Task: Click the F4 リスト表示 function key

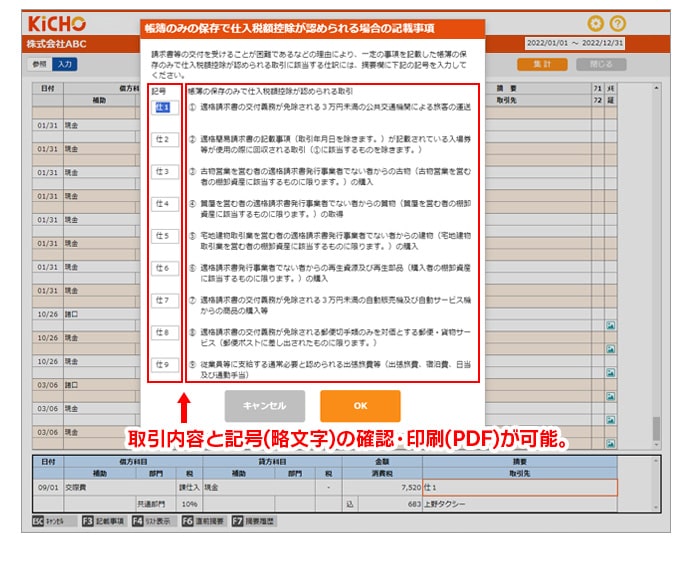Action: (154, 521)
